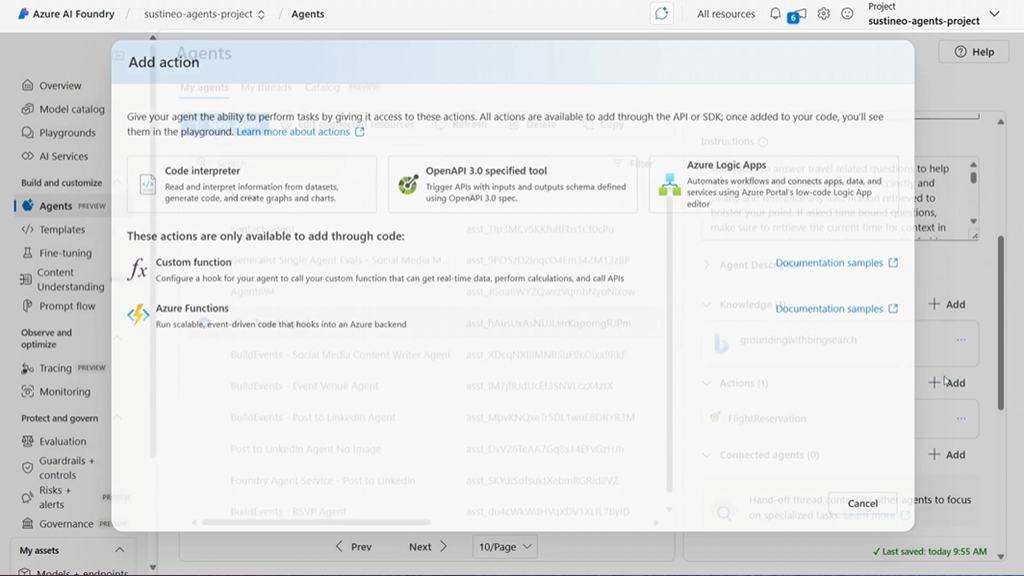
Task: Click the Governance building icon
Action: (27, 524)
